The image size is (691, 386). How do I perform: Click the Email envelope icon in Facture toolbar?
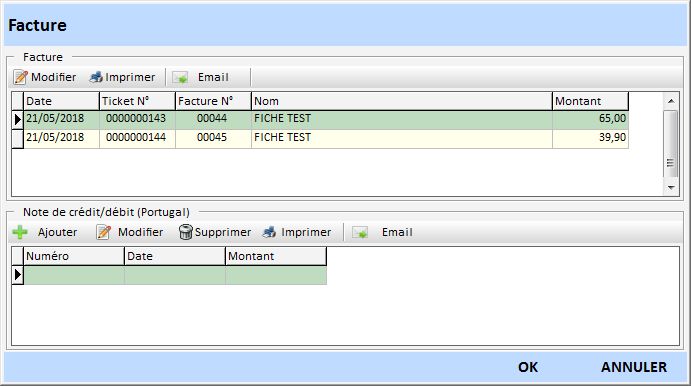[180, 78]
